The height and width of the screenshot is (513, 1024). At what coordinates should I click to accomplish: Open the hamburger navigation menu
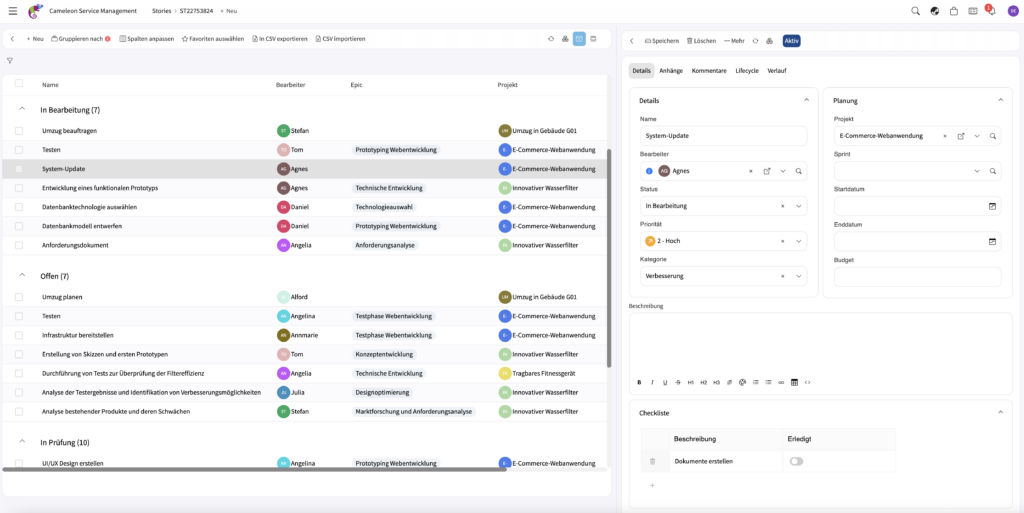(13, 11)
